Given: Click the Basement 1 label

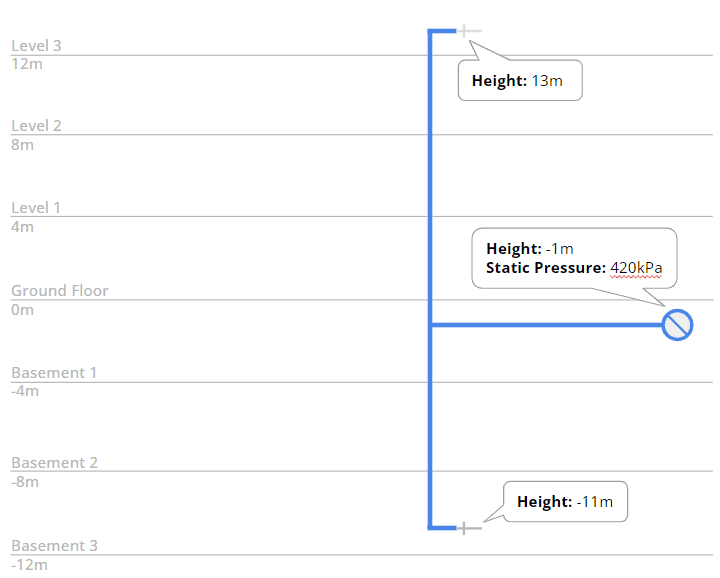Looking at the screenshot, I should tap(54, 373).
